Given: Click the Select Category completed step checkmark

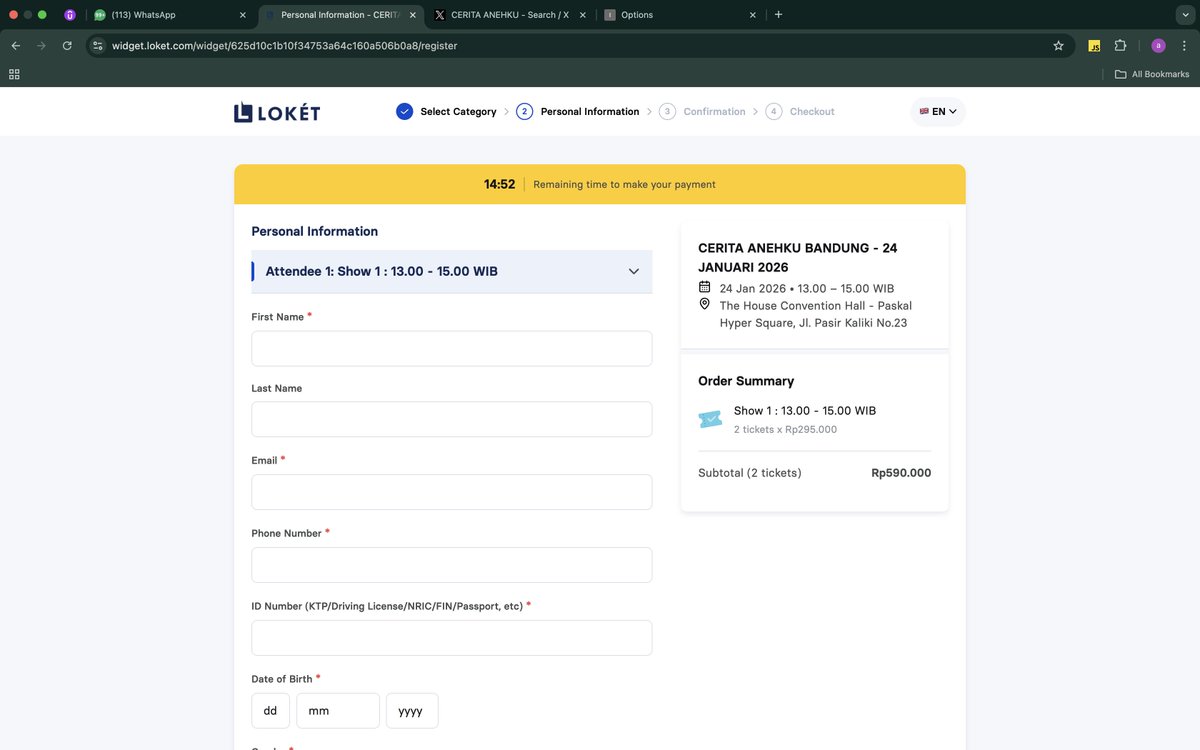Looking at the screenshot, I should [404, 112].
